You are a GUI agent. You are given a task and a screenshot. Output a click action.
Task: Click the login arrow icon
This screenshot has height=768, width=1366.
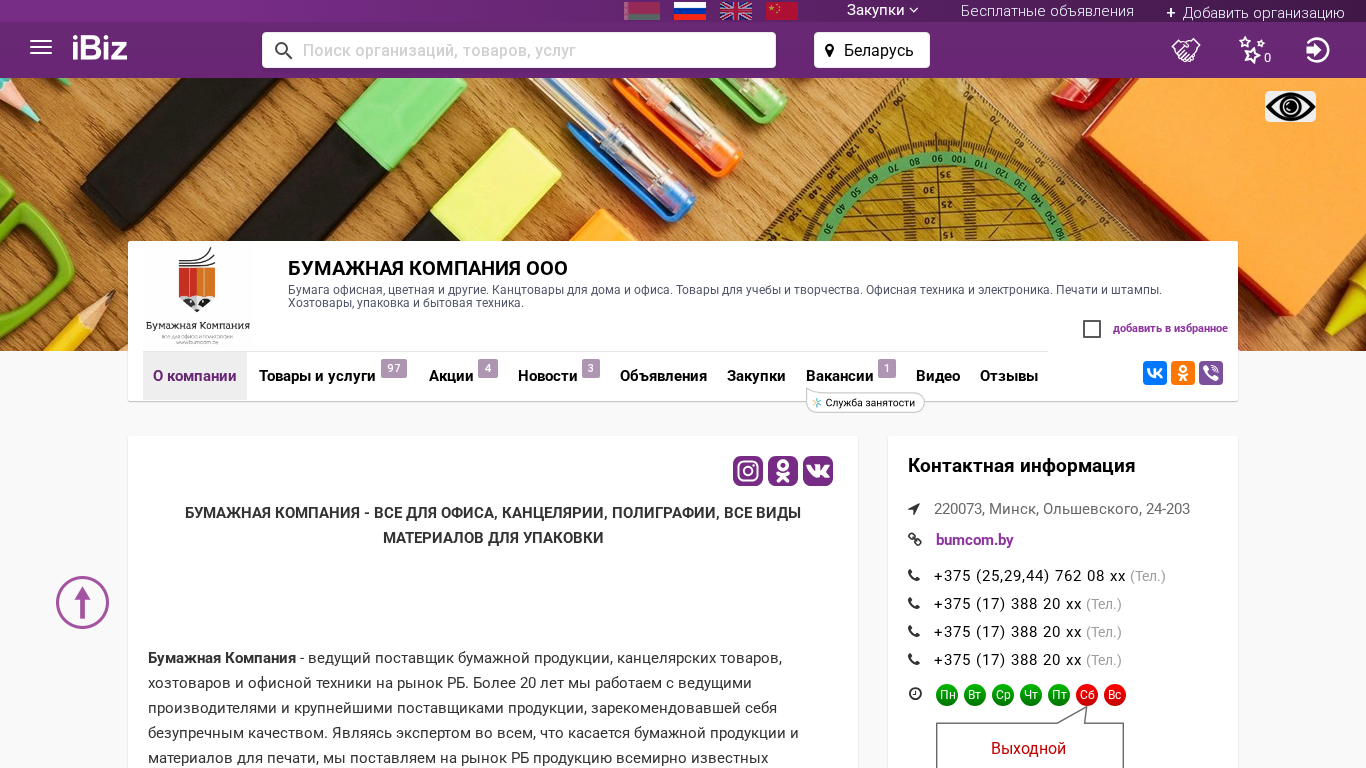(x=1318, y=50)
